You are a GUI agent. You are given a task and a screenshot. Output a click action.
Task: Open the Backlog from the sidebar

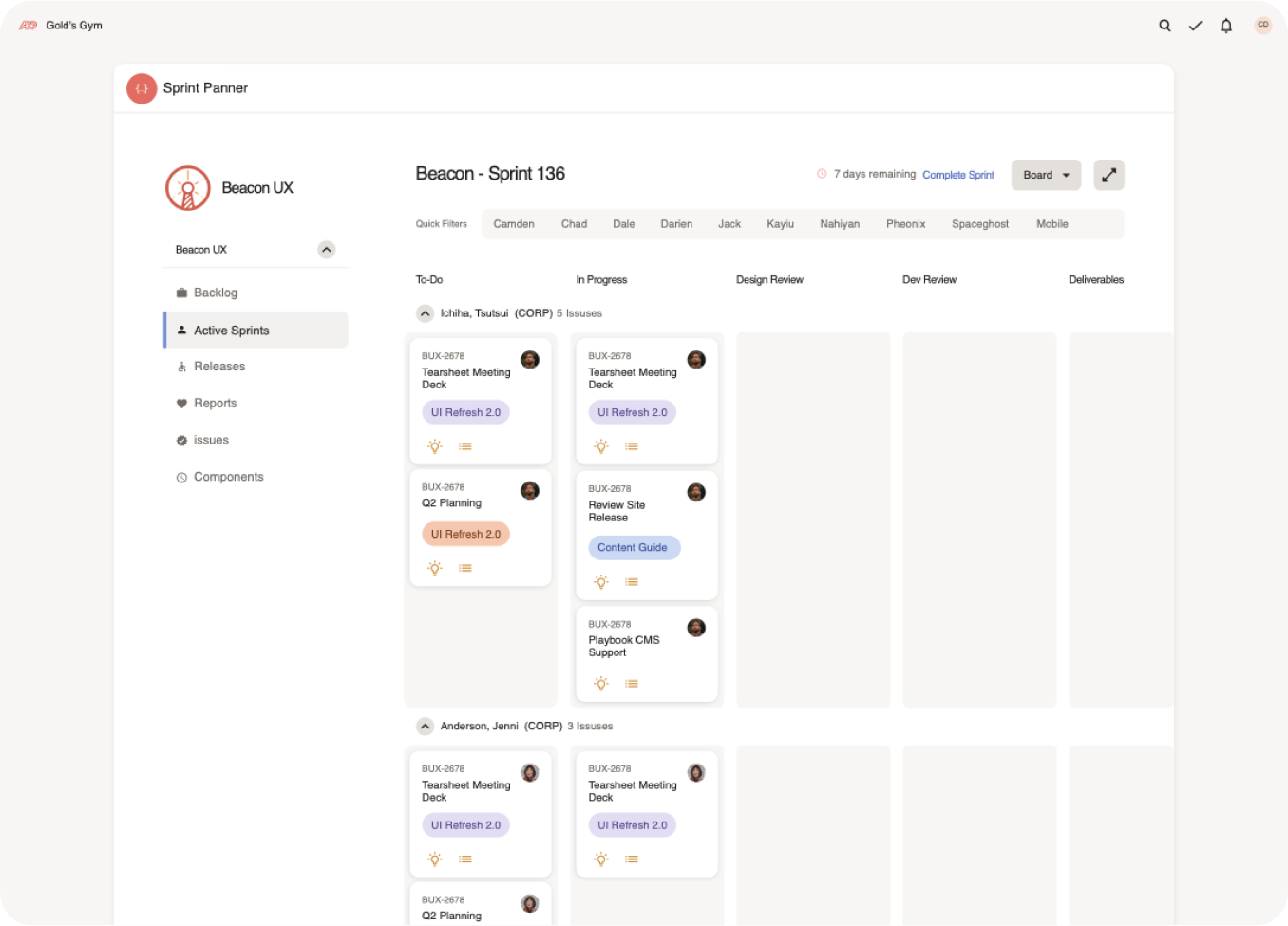[216, 293]
